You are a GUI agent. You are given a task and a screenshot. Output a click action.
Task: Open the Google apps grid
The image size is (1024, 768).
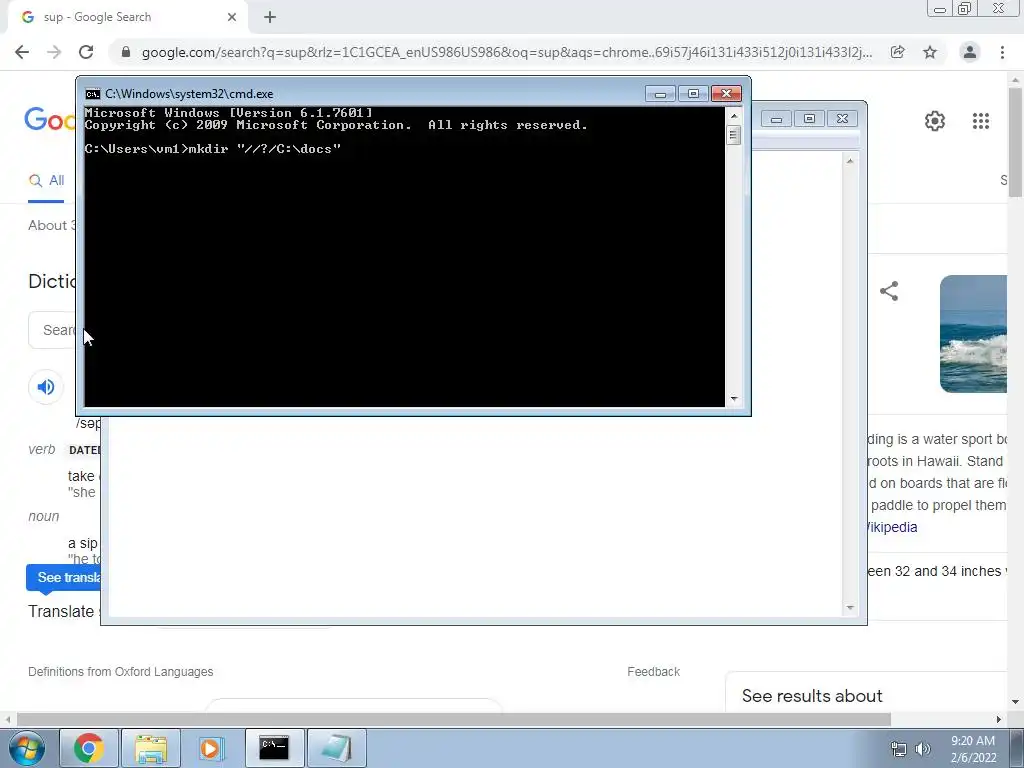[x=980, y=121]
